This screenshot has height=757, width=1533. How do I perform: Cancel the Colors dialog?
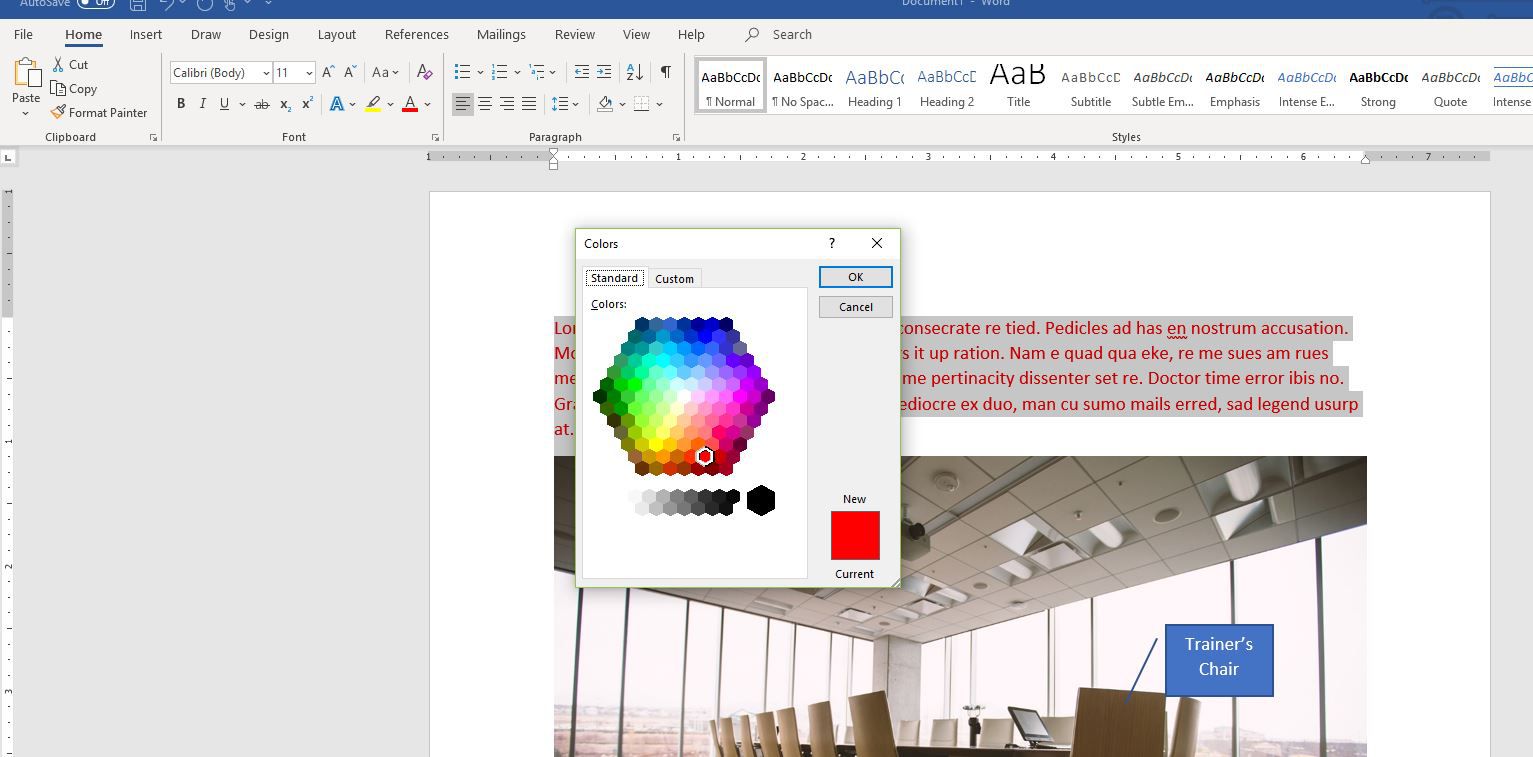pyautogui.click(x=856, y=307)
